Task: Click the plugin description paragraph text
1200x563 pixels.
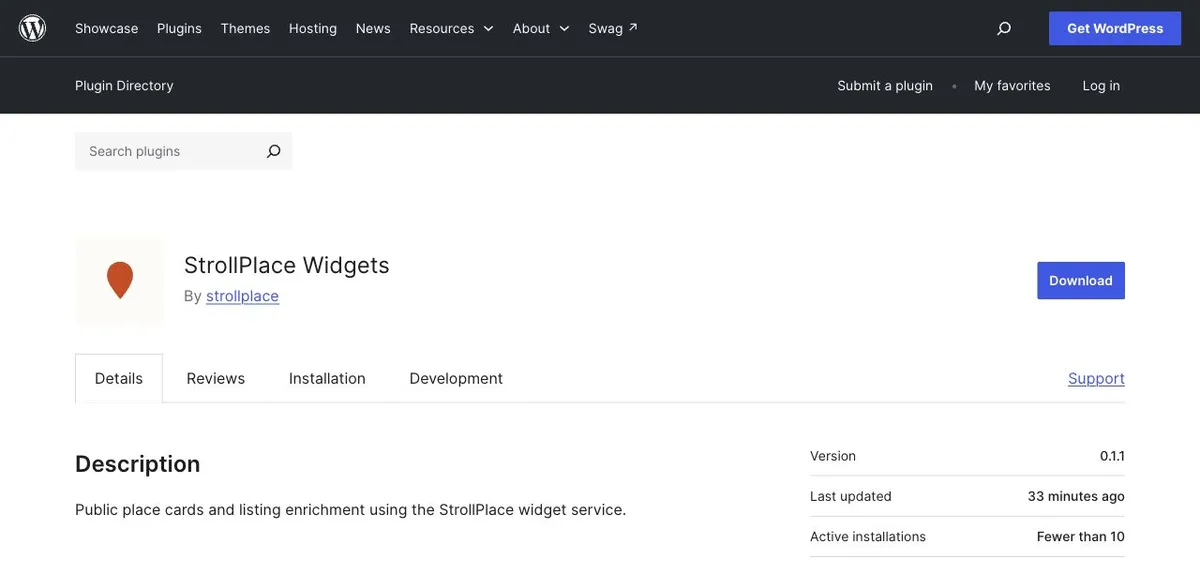Action: (x=350, y=510)
